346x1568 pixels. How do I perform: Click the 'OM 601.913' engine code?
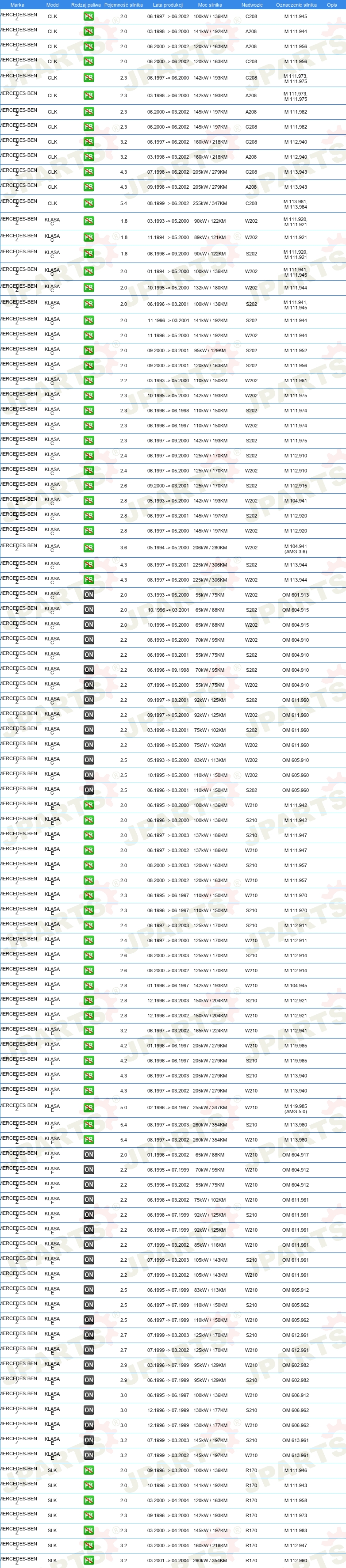[x=296, y=595]
